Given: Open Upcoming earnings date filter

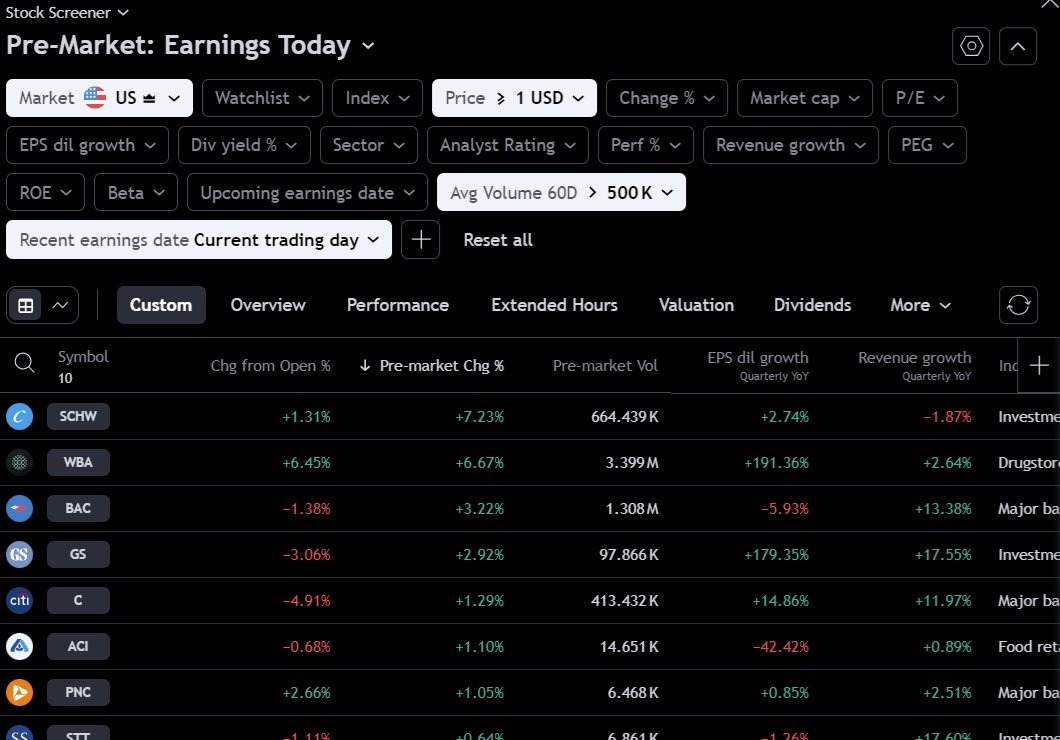Looking at the screenshot, I should pos(307,192).
